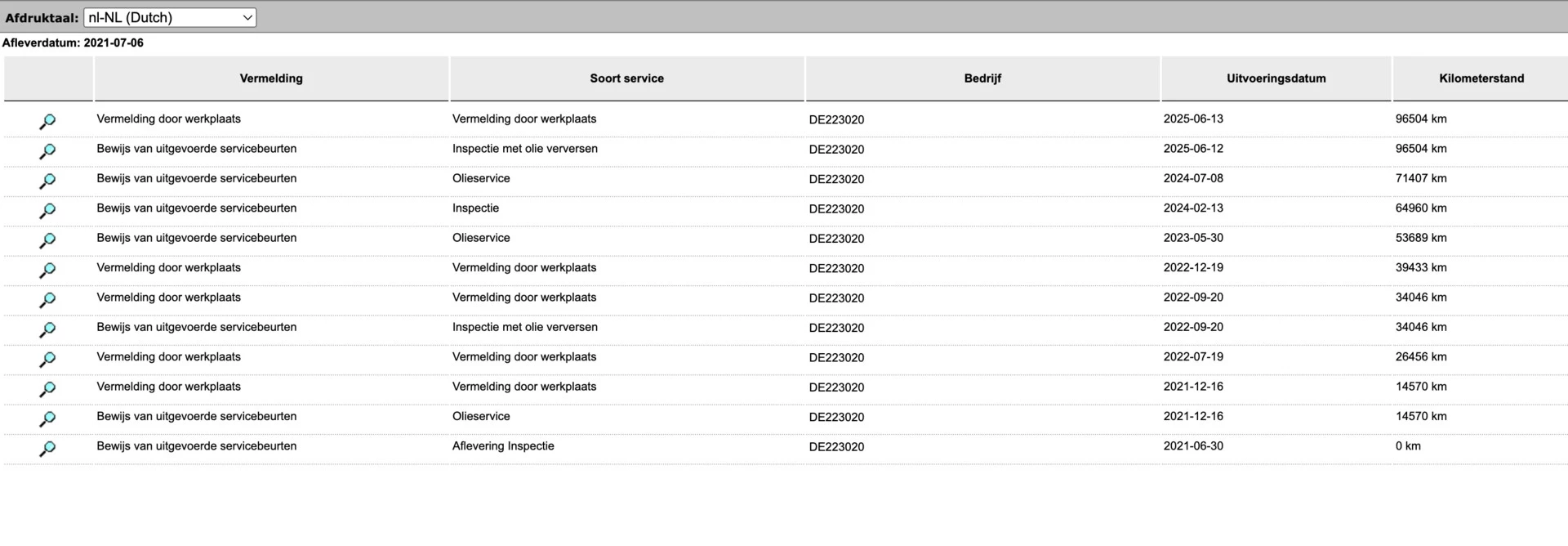Click the Aflevering Inspectie service text
The width and height of the screenshot is (1568, 546).
(503, 446)
